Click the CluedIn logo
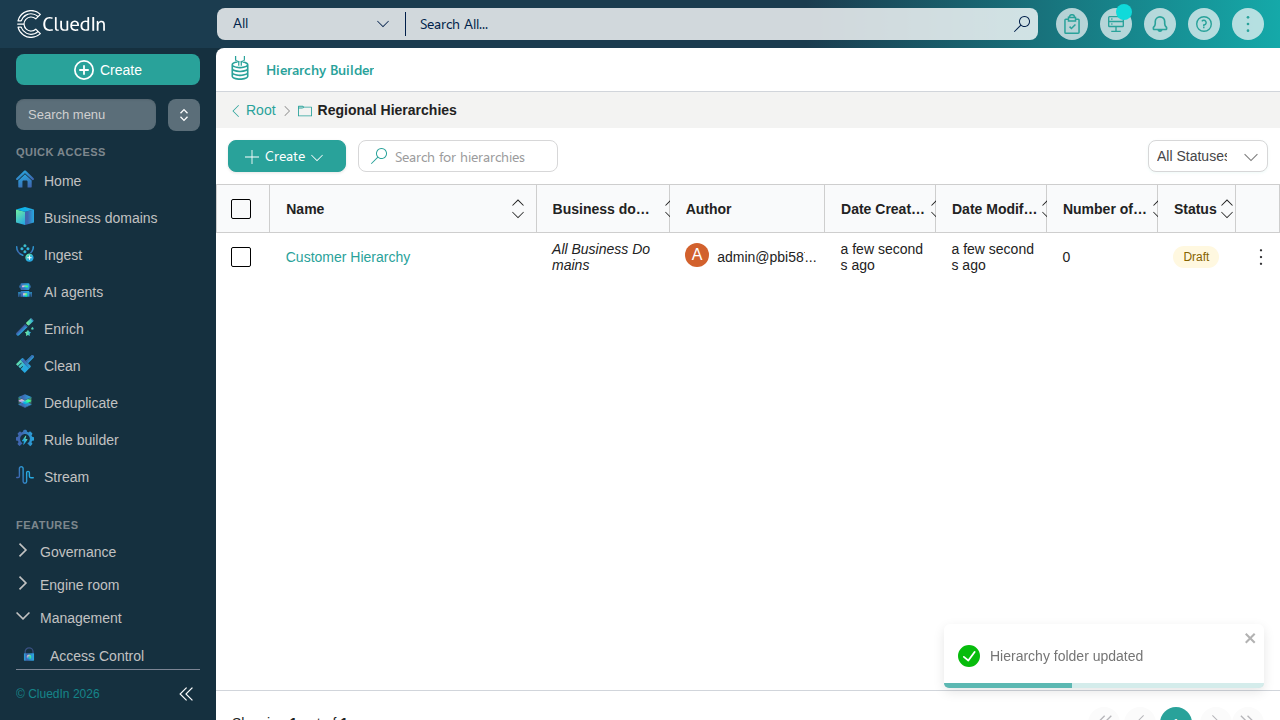 click(x=62, y=24)
